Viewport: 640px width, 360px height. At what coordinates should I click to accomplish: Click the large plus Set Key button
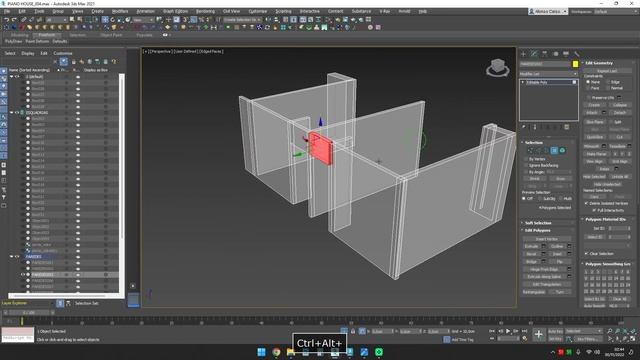point(538,335)
